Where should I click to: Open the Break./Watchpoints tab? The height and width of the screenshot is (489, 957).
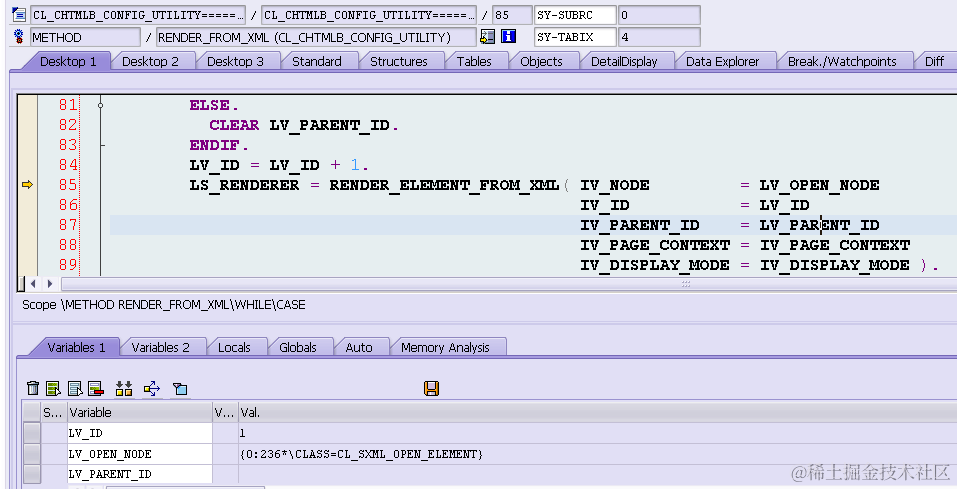842,61
